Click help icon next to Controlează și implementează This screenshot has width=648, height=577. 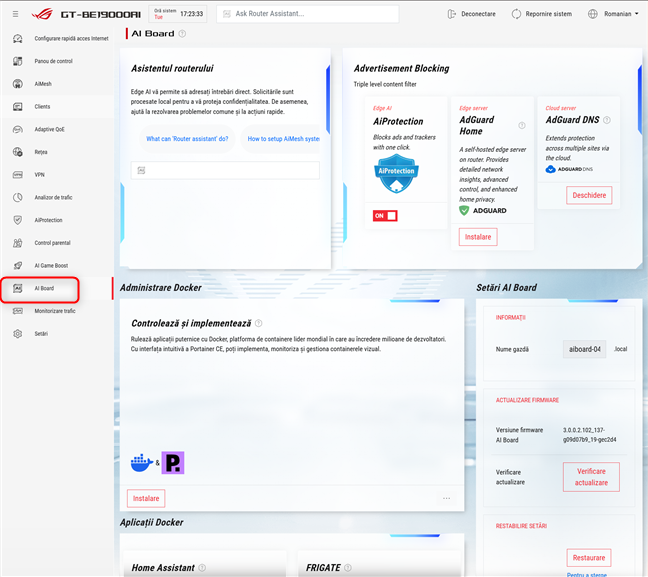click(x=259, y=323)
